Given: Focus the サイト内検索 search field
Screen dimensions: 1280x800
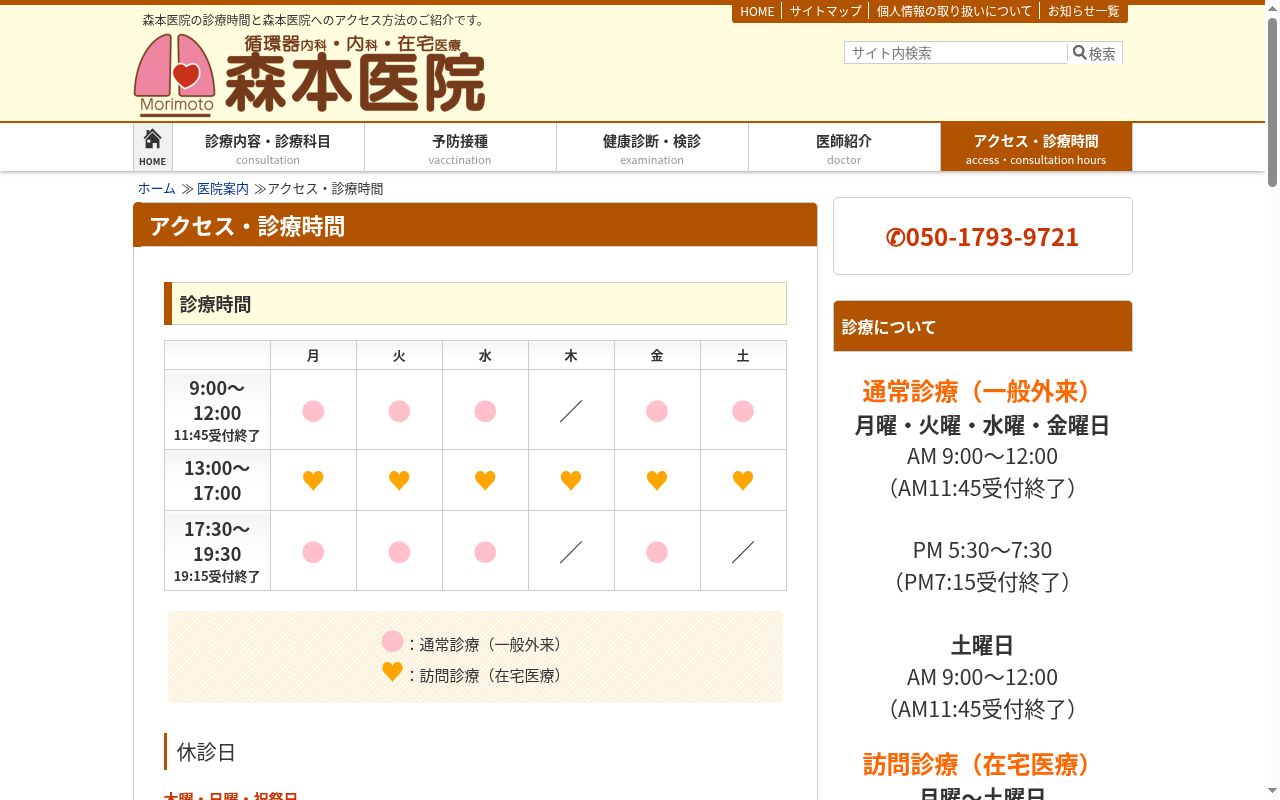Looking at the screenshot, I should tap(956, 53).
